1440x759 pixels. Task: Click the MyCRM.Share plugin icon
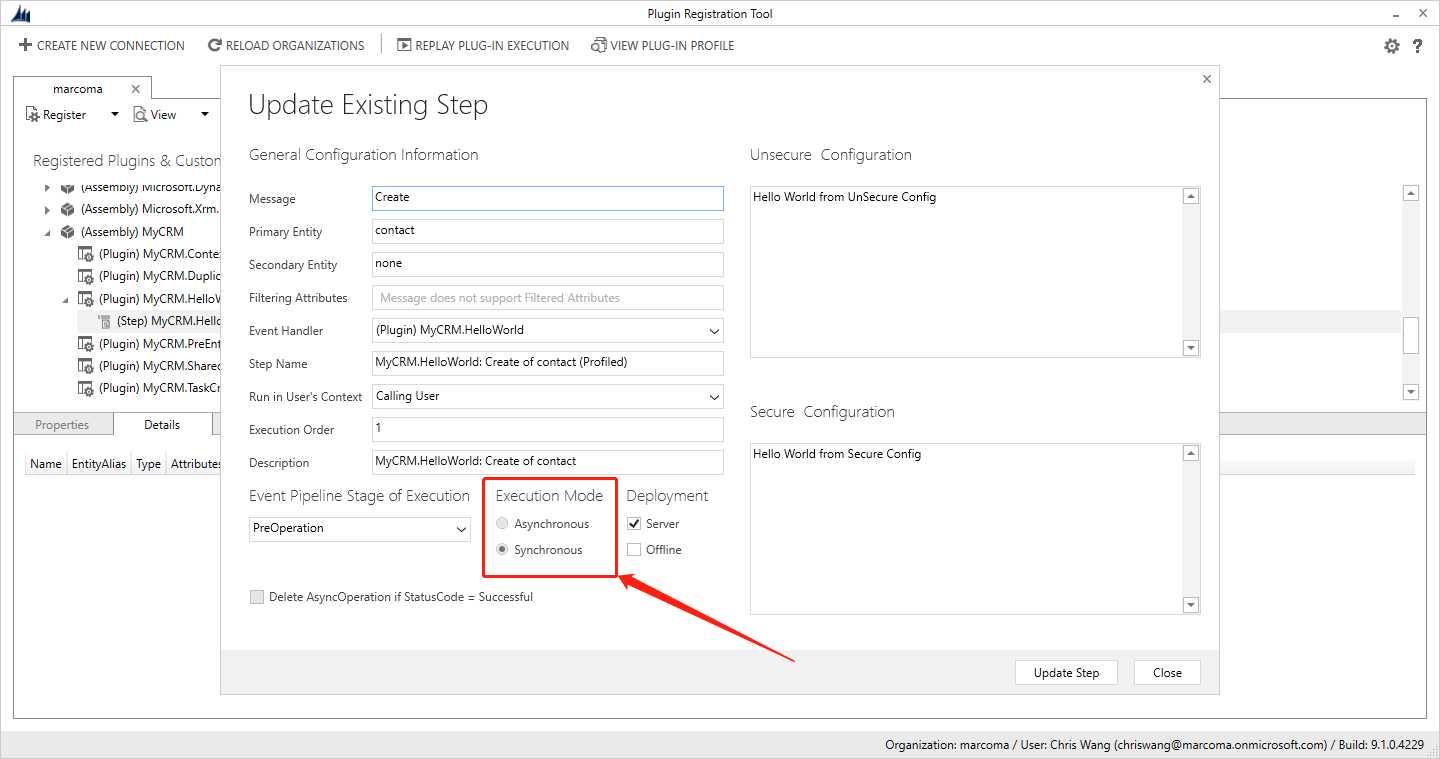point(86,366)
